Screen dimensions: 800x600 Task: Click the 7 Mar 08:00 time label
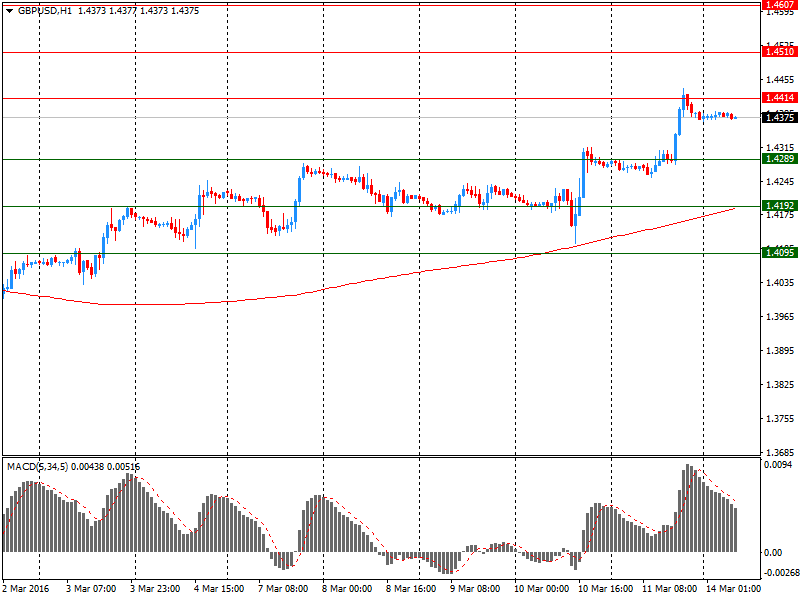click(283, 589)
